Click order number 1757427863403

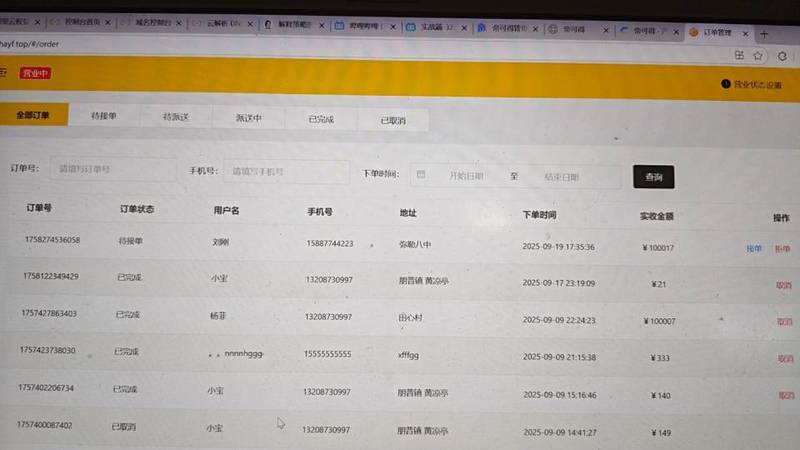point(49,313)
